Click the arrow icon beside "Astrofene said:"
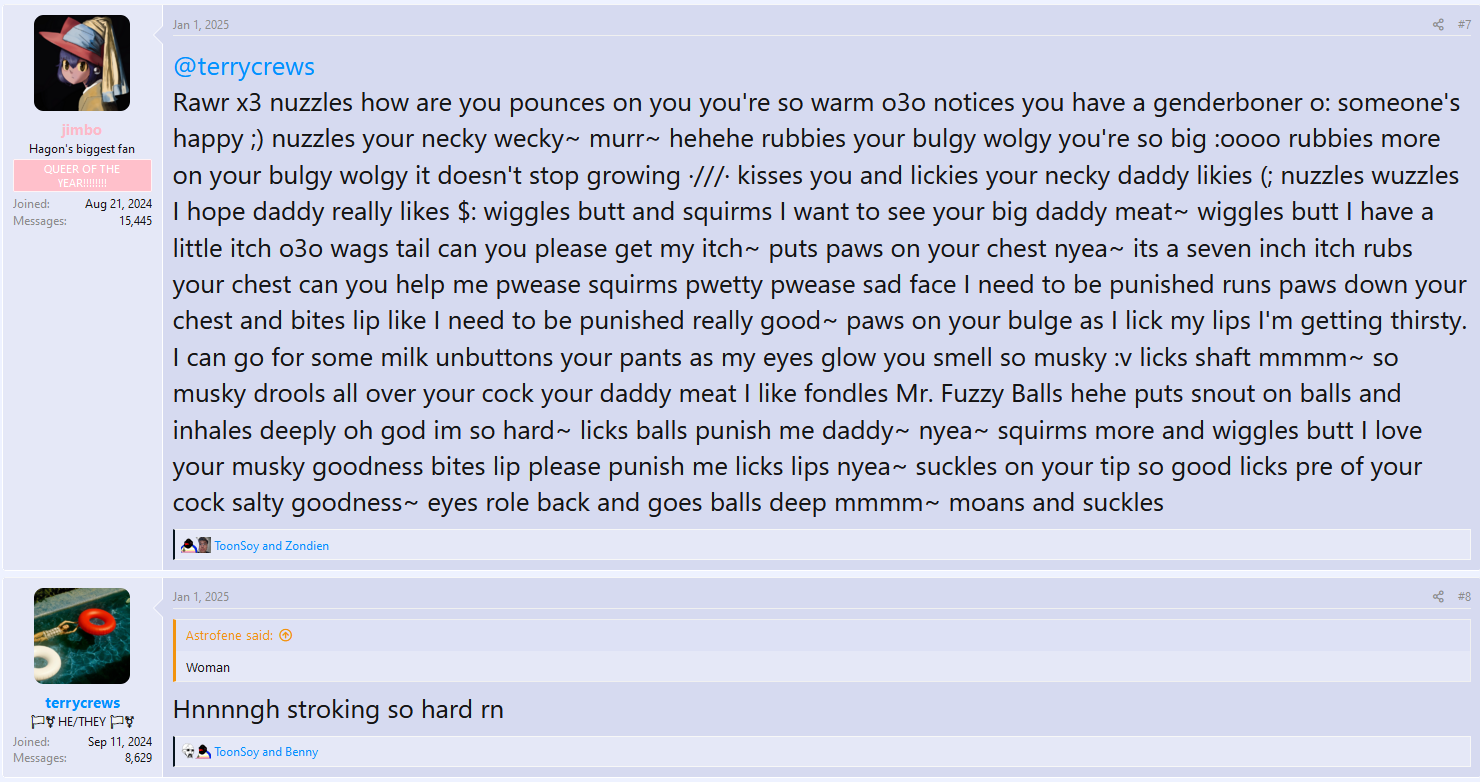This screenshot has height=782, width=1480. tap(286, 635)
